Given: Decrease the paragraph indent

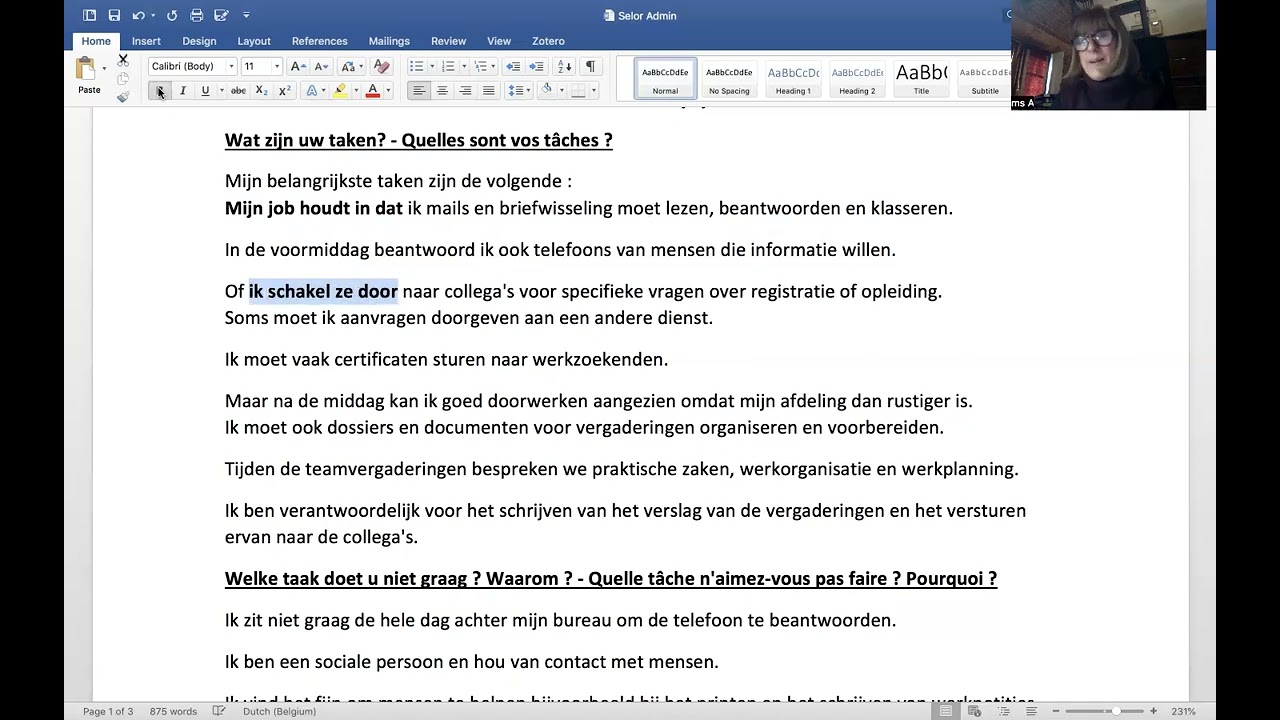Looking at the screenshot, I should tap(513, 66).
